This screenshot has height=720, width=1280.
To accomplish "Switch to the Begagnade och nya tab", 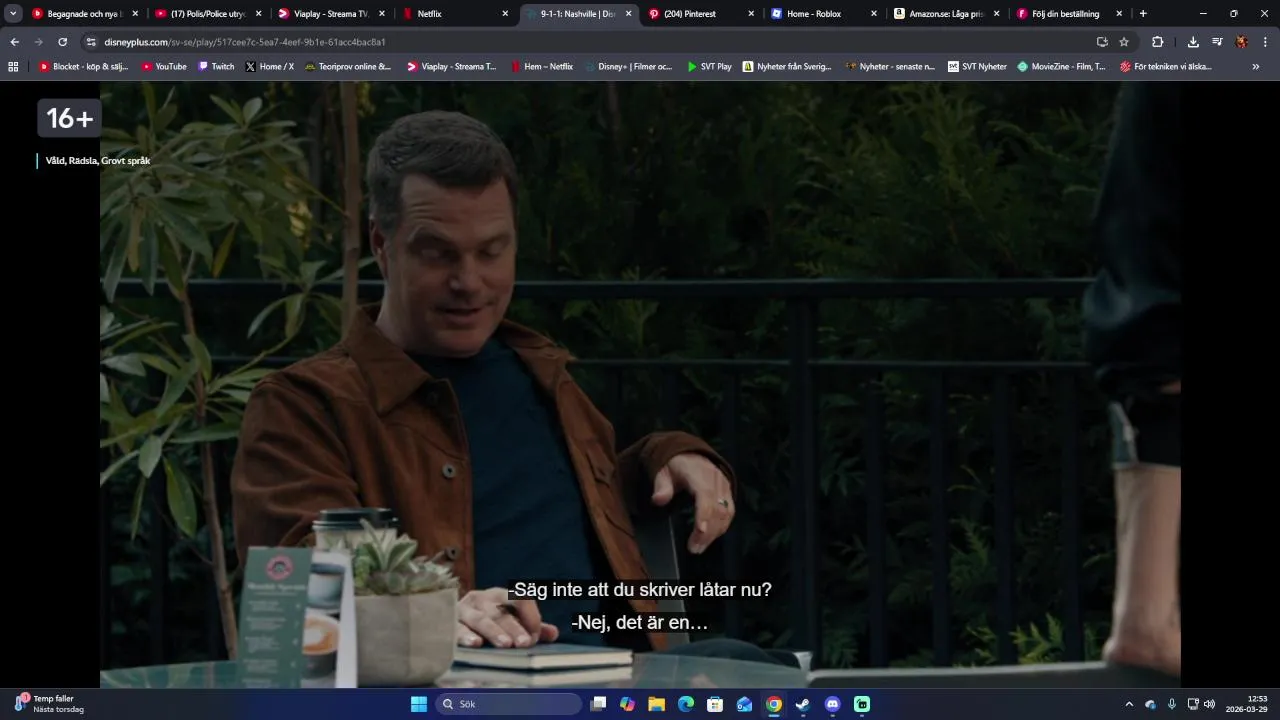I will pyautogui.click(x=84, y=14).
